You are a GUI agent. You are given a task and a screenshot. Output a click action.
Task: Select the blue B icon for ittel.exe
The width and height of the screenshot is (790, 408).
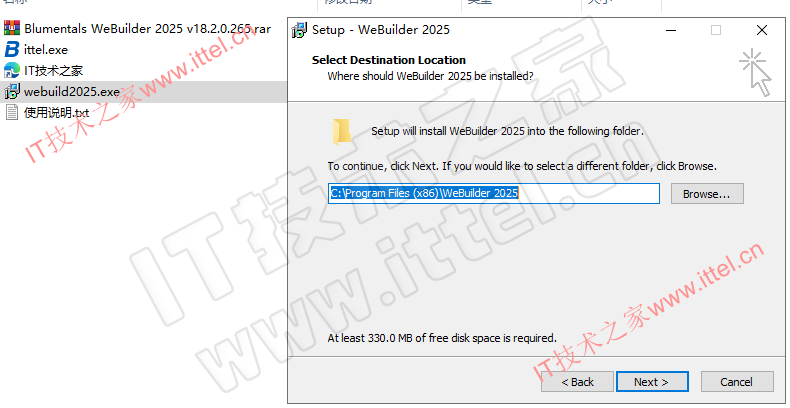click(x=12, y=49)
